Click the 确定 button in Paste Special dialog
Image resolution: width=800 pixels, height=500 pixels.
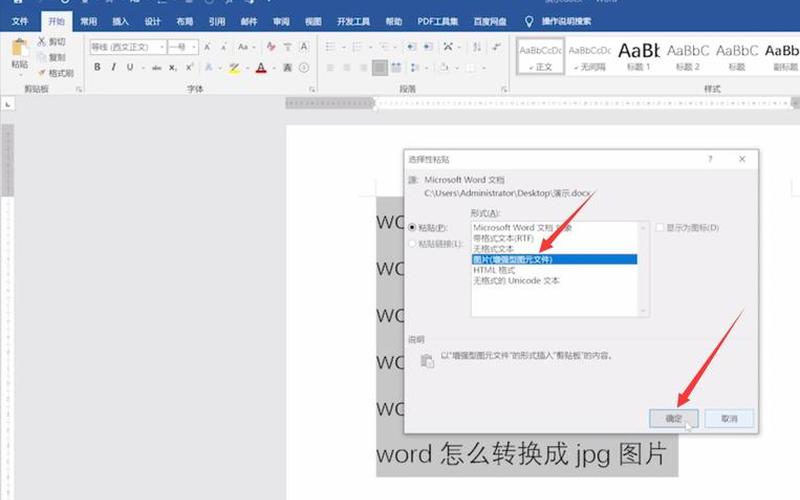pos(673,418)
